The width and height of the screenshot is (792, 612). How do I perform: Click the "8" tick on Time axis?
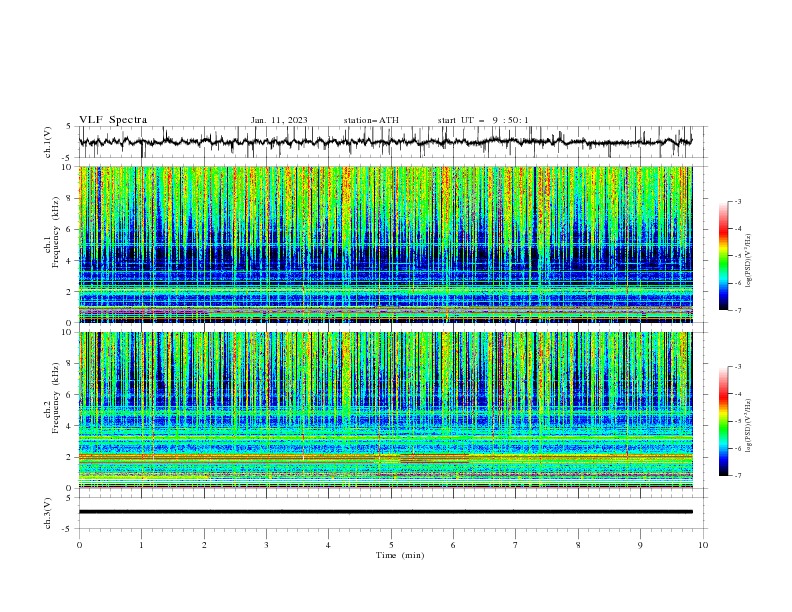click(578, 545)
